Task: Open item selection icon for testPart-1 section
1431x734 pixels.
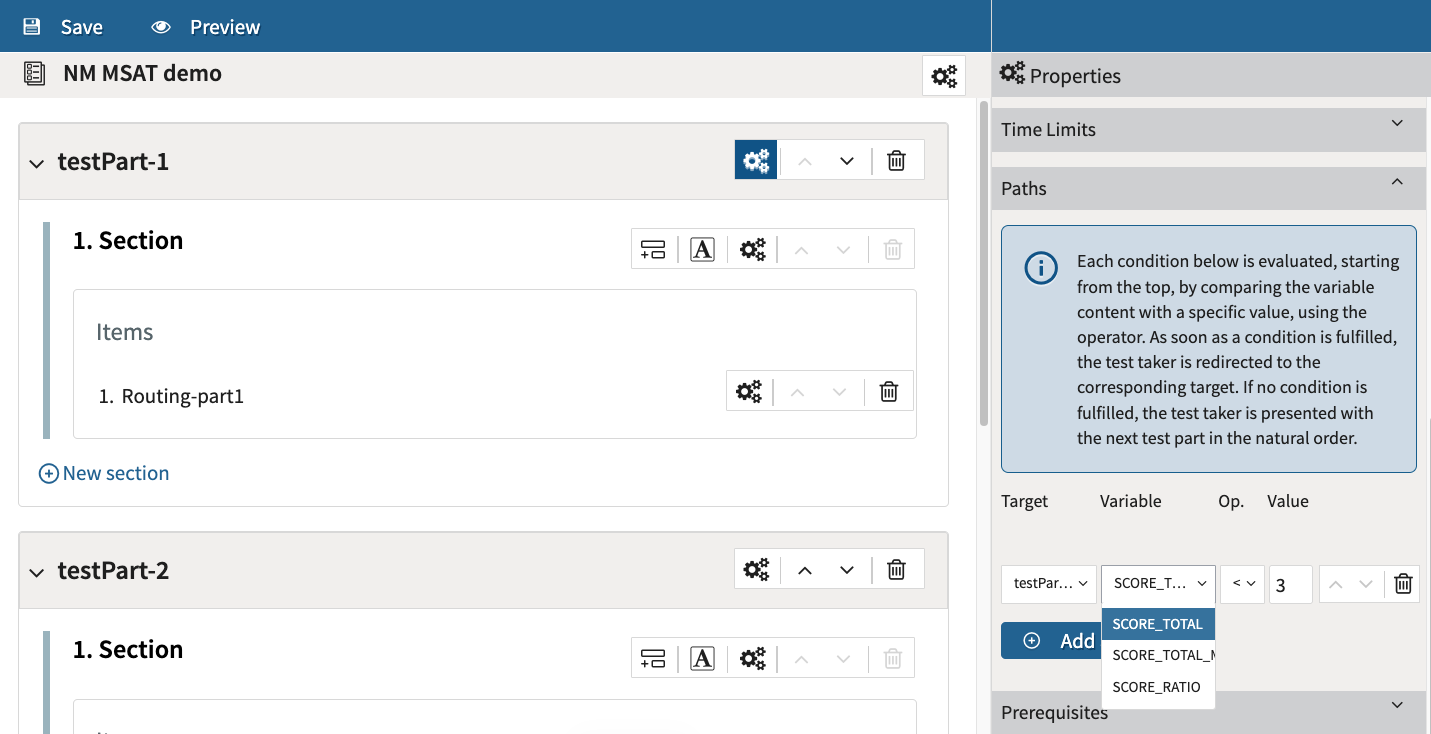Action: click(653, 250)
